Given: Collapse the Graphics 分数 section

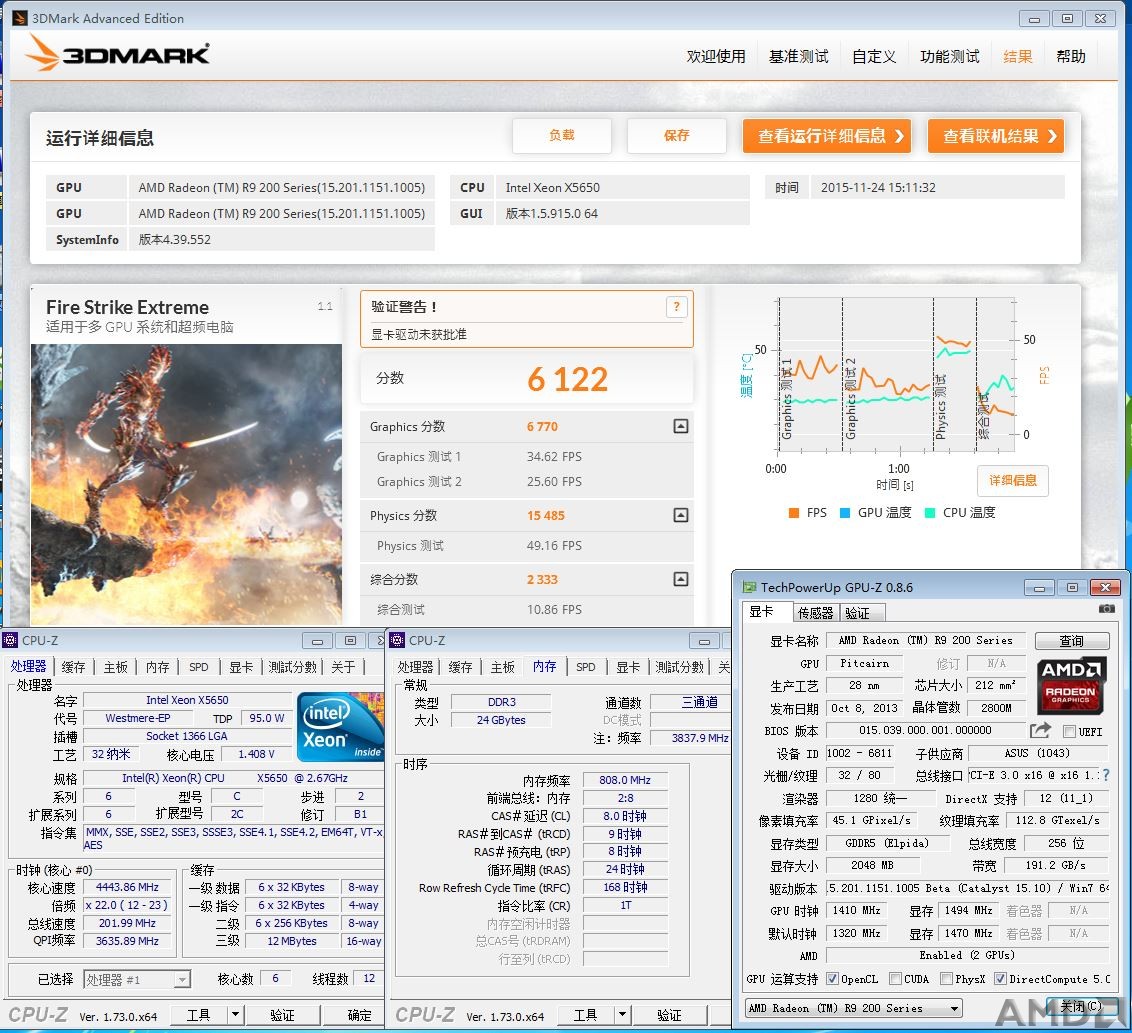Looking at the screenshot, I should click(681, 426).
